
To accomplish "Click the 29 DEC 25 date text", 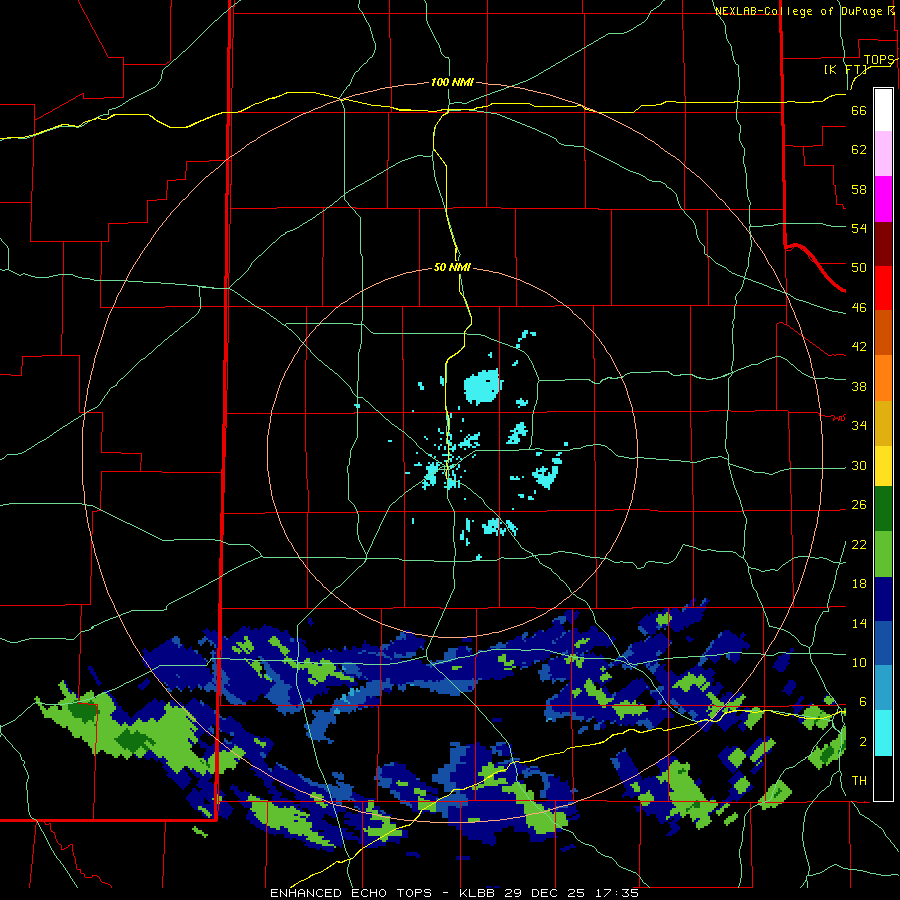I will pos(544,893).
